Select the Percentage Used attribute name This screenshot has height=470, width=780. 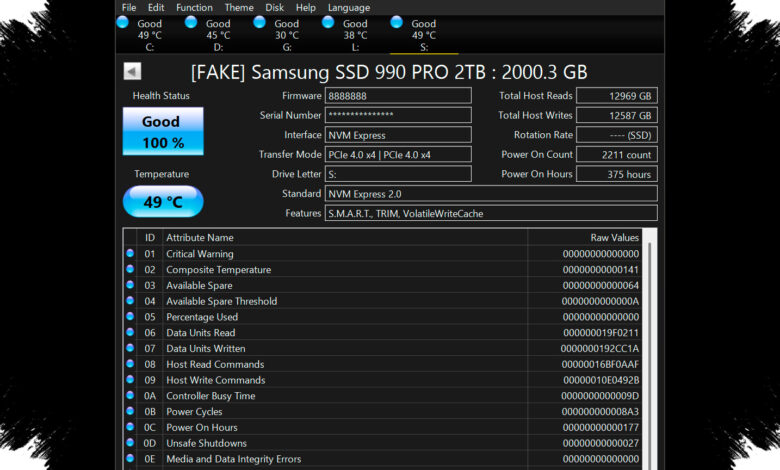pyautogui.click(x=202, y=317)
